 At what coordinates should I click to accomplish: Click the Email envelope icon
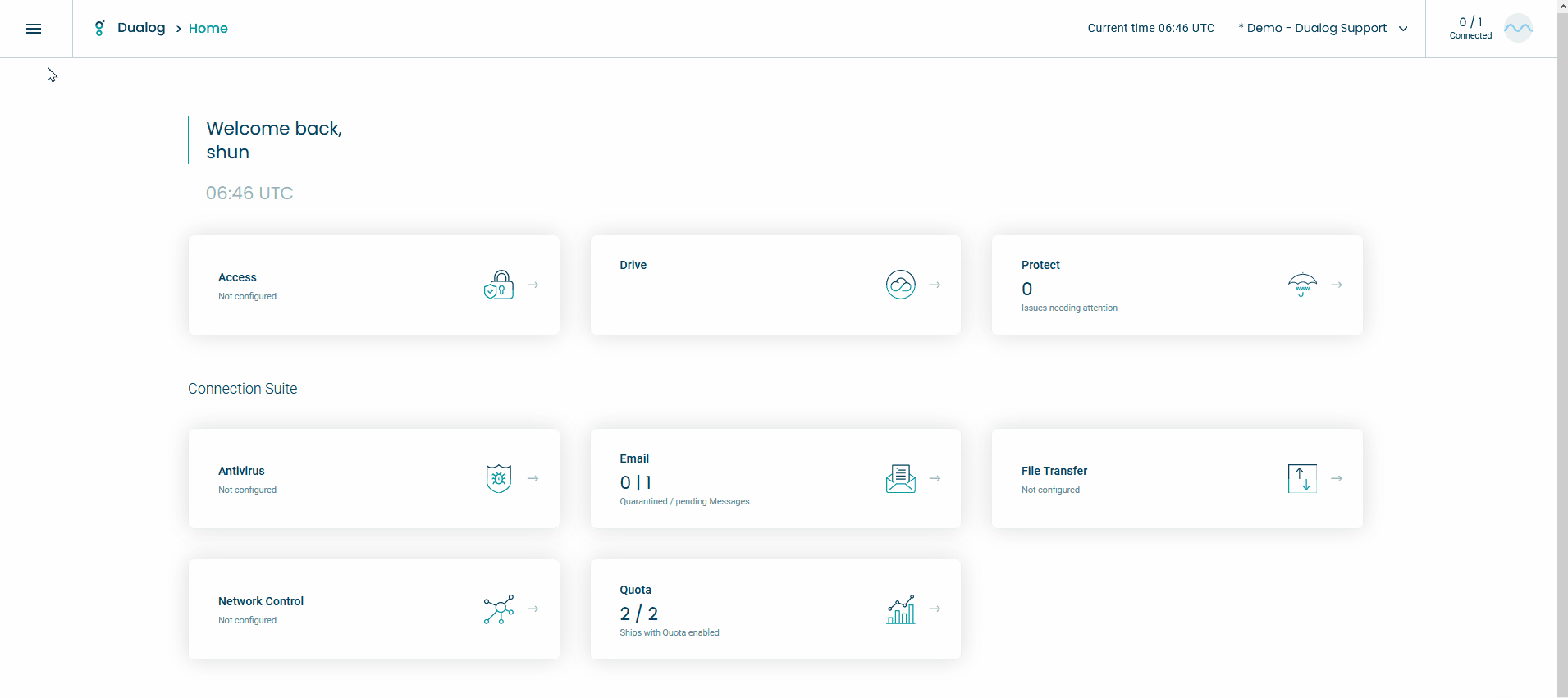pos(901,478)
